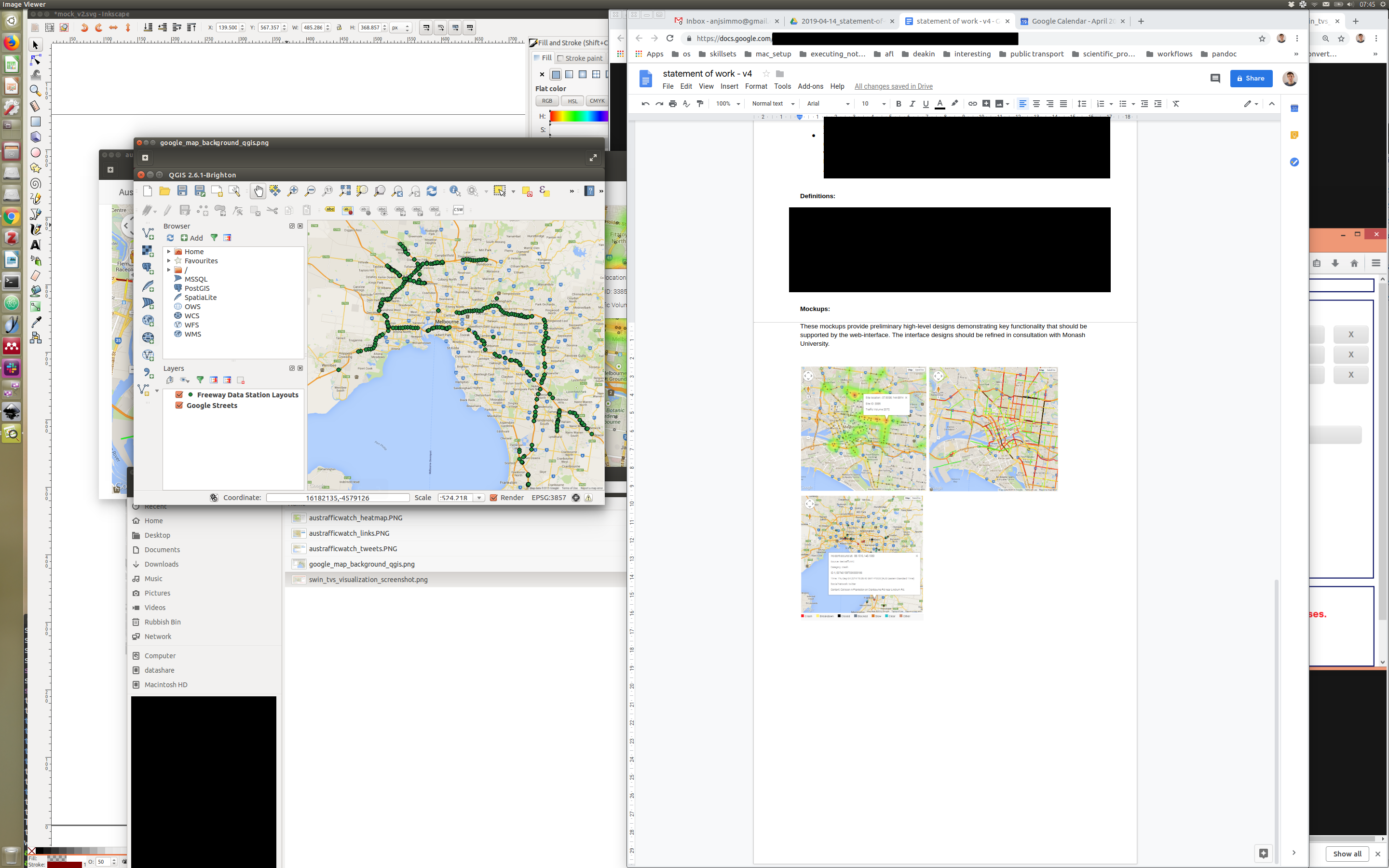Open the Arial font dropdown
This screenshot has height=868, width=1389.
(x=828, y=104)
